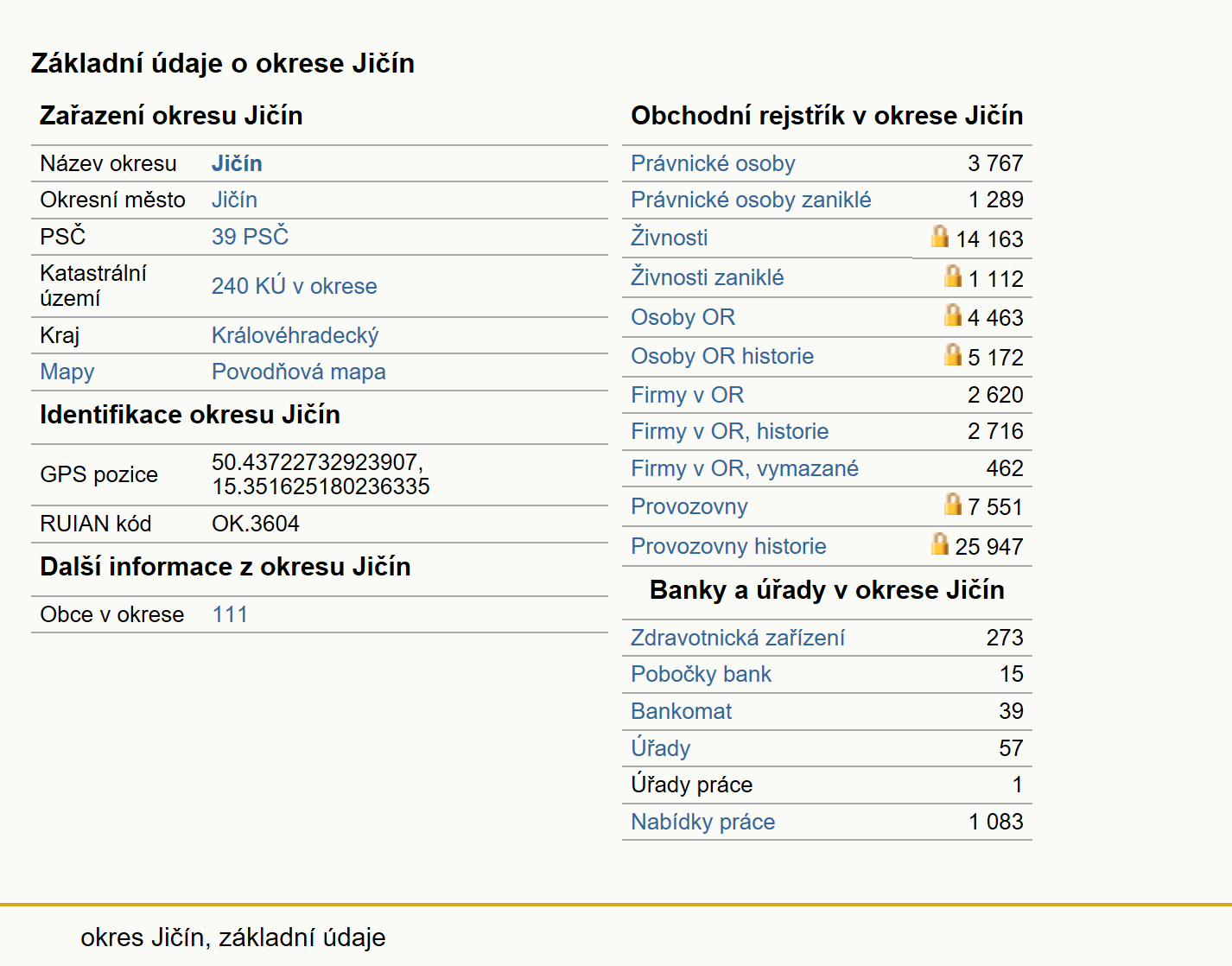This screenshot has width=1232, height=966.
Task: Open the Povodňová mapa link
Action: 298,372
